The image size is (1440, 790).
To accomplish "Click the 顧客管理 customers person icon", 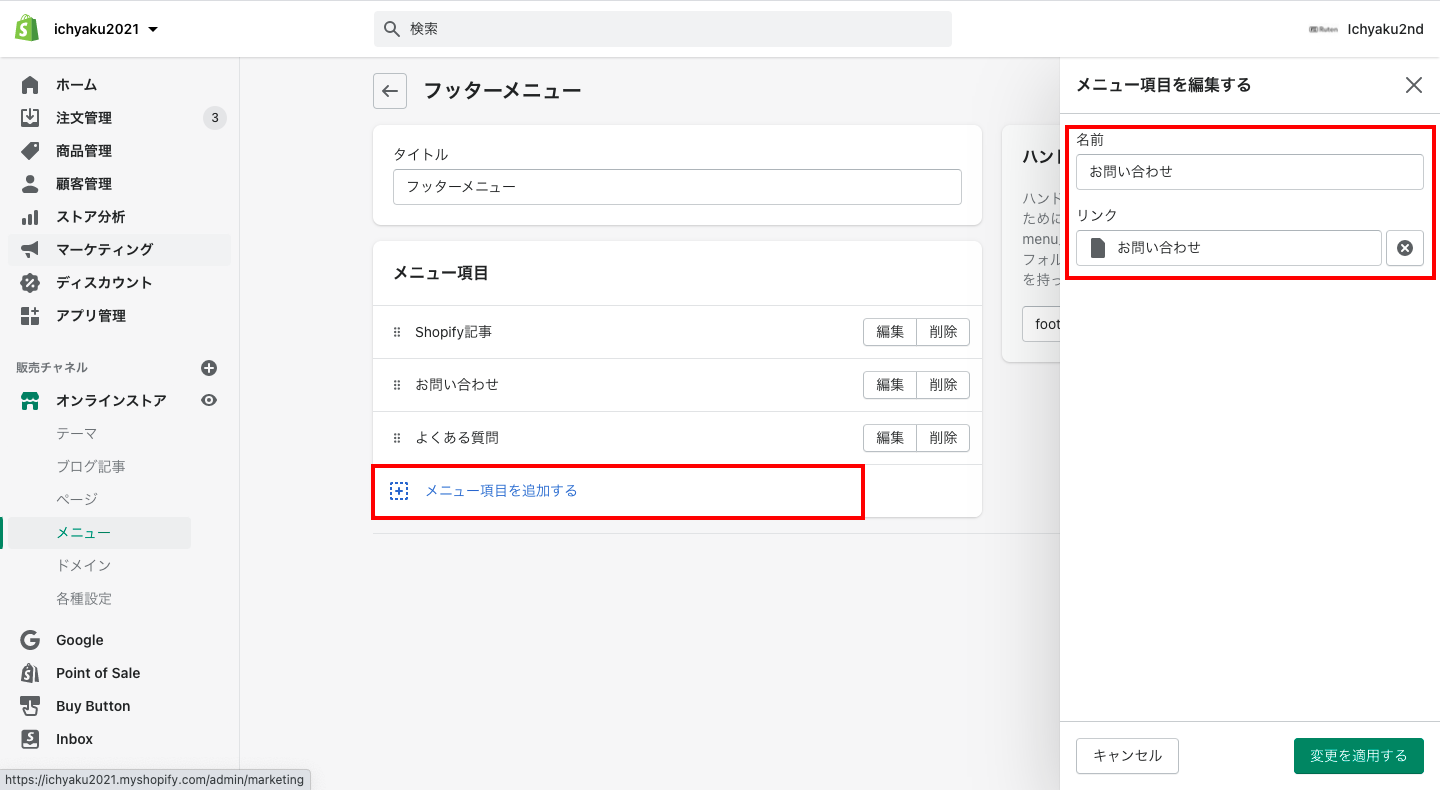I will pos(30,184).
